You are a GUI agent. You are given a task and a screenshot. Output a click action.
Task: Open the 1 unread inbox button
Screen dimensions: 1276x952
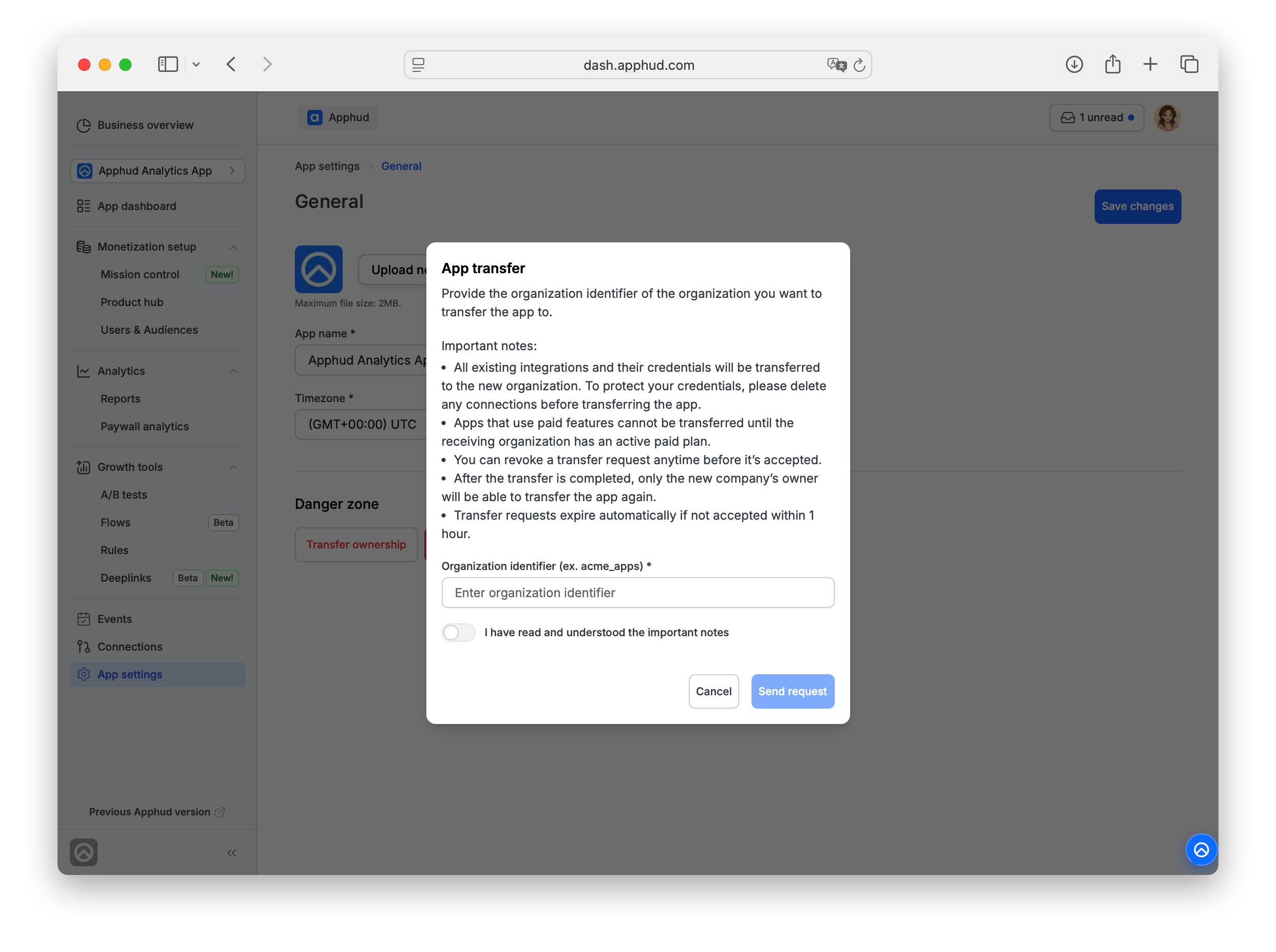1096,118
